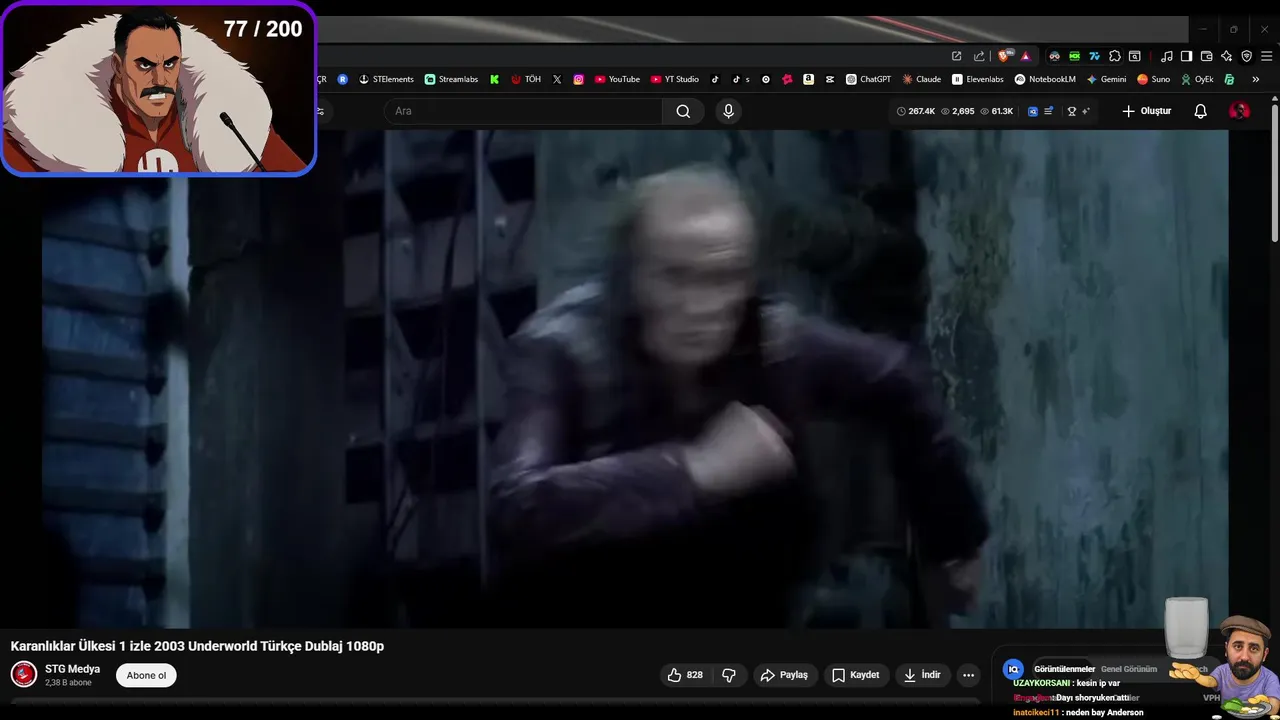Open the NotebookLM bookmark

point(1045,79)
